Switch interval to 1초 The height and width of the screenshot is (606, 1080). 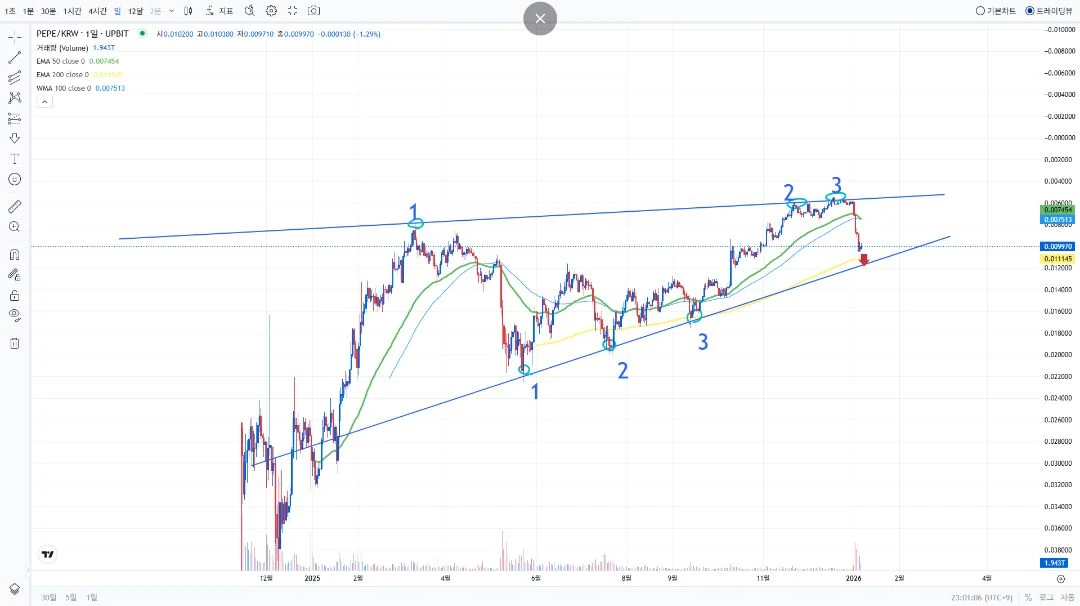[10, 11]
